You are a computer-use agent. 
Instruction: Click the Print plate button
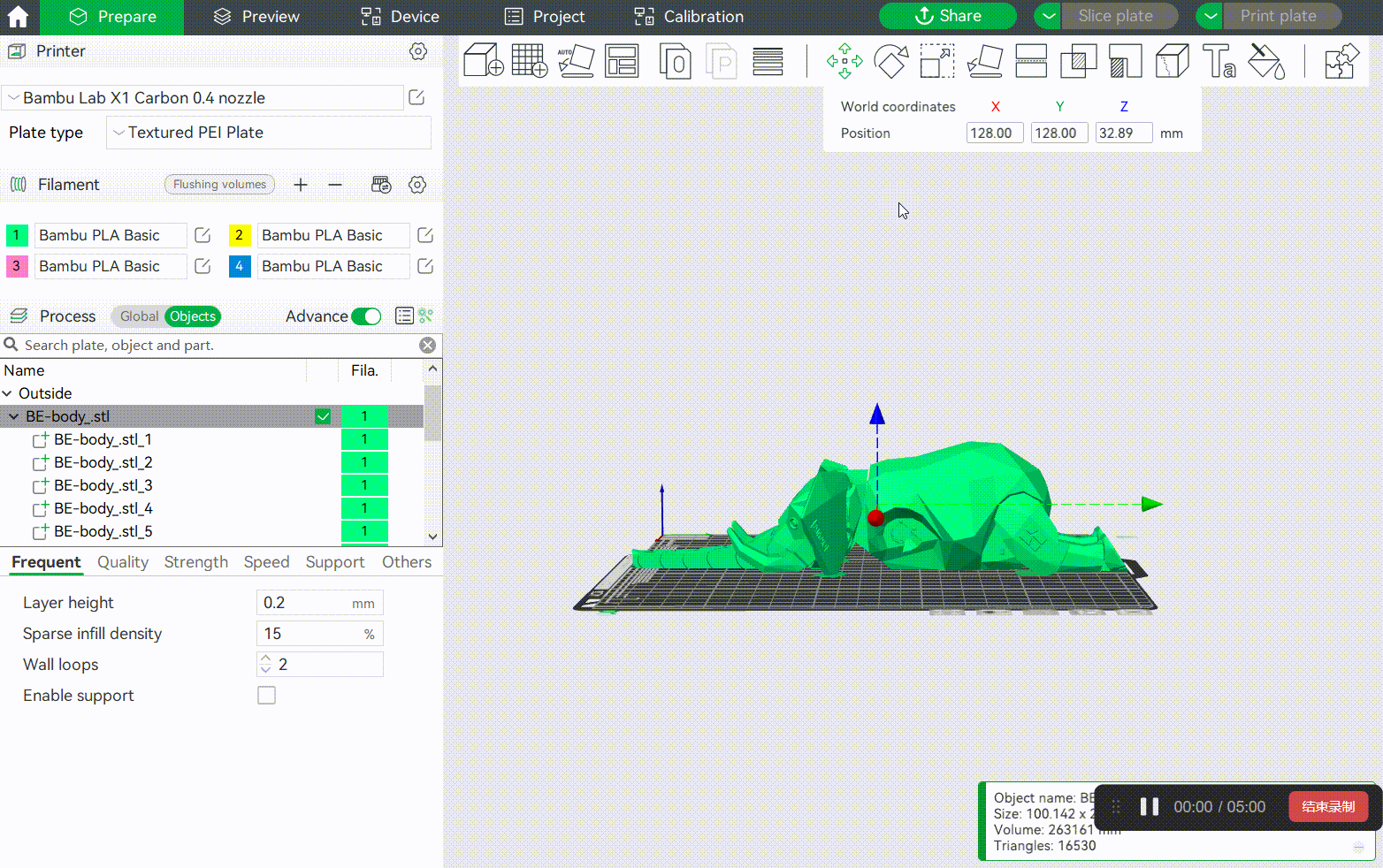pos(1282,16)
